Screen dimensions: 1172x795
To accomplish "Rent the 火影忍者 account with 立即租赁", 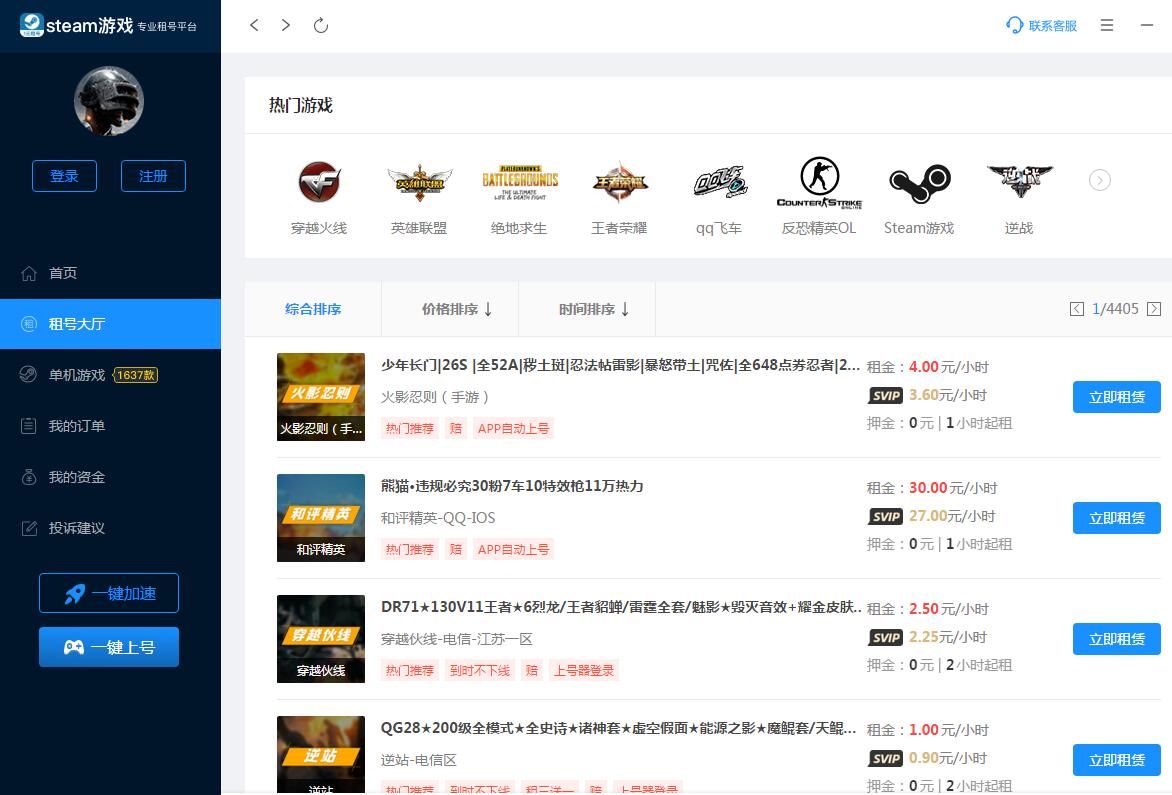I will 1116,396.
